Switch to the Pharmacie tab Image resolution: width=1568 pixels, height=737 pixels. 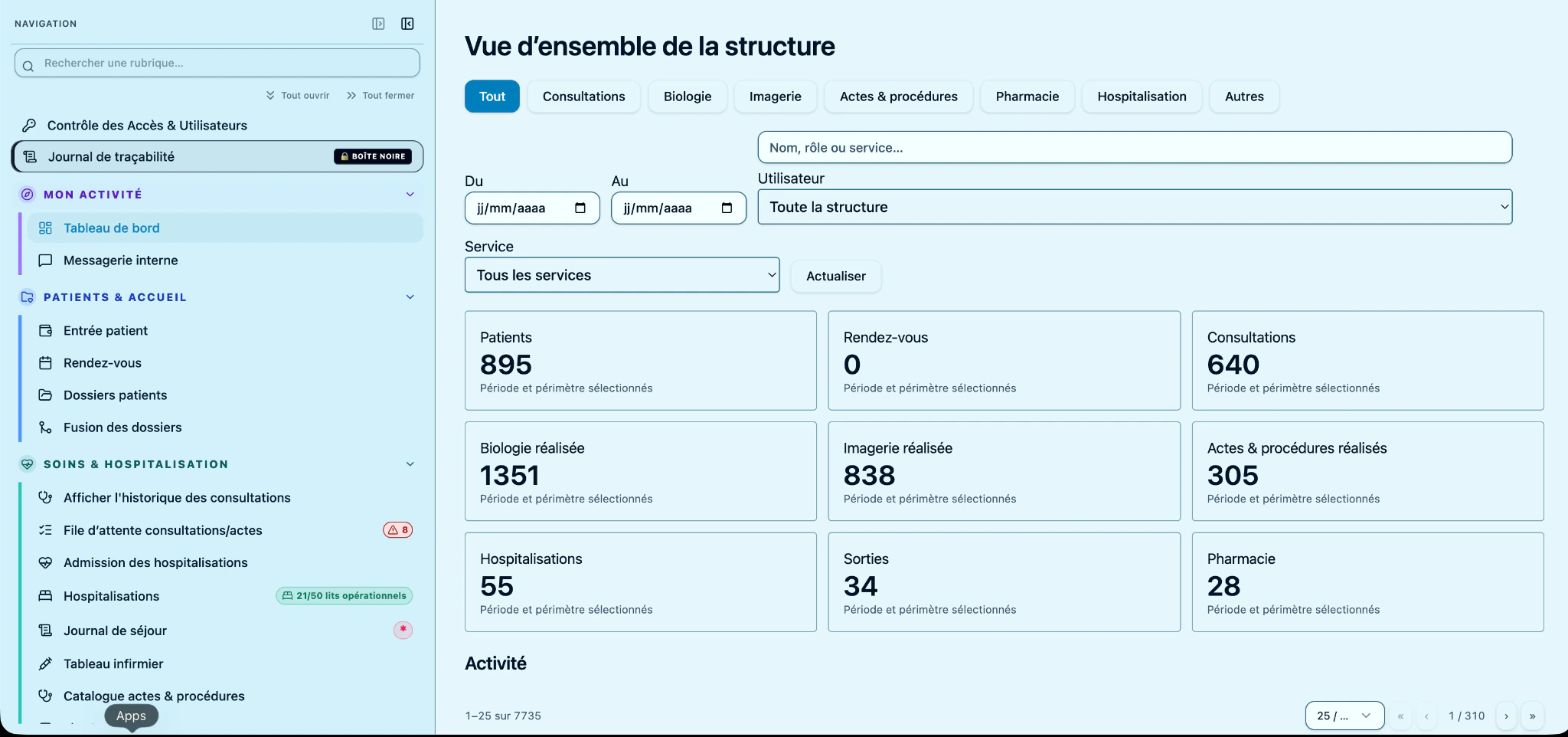pos(1027,97)
